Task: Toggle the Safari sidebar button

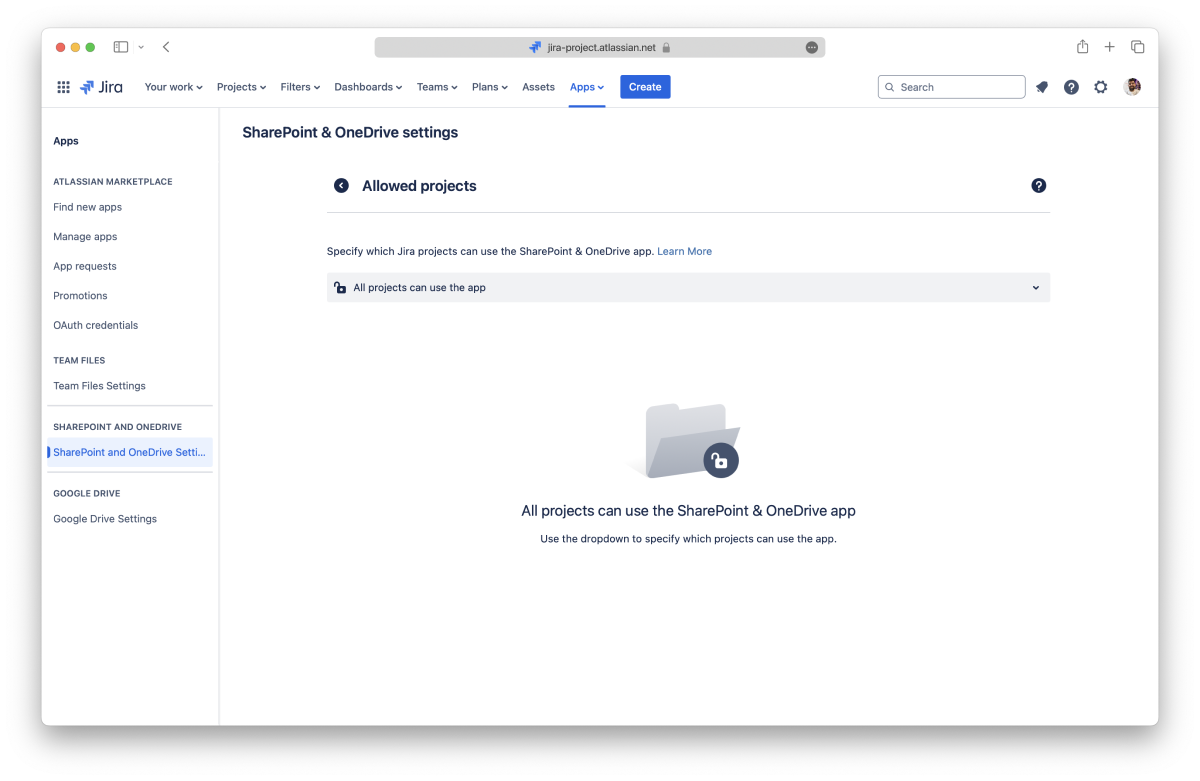Action: pyautogui.click(x=121, y=47)
